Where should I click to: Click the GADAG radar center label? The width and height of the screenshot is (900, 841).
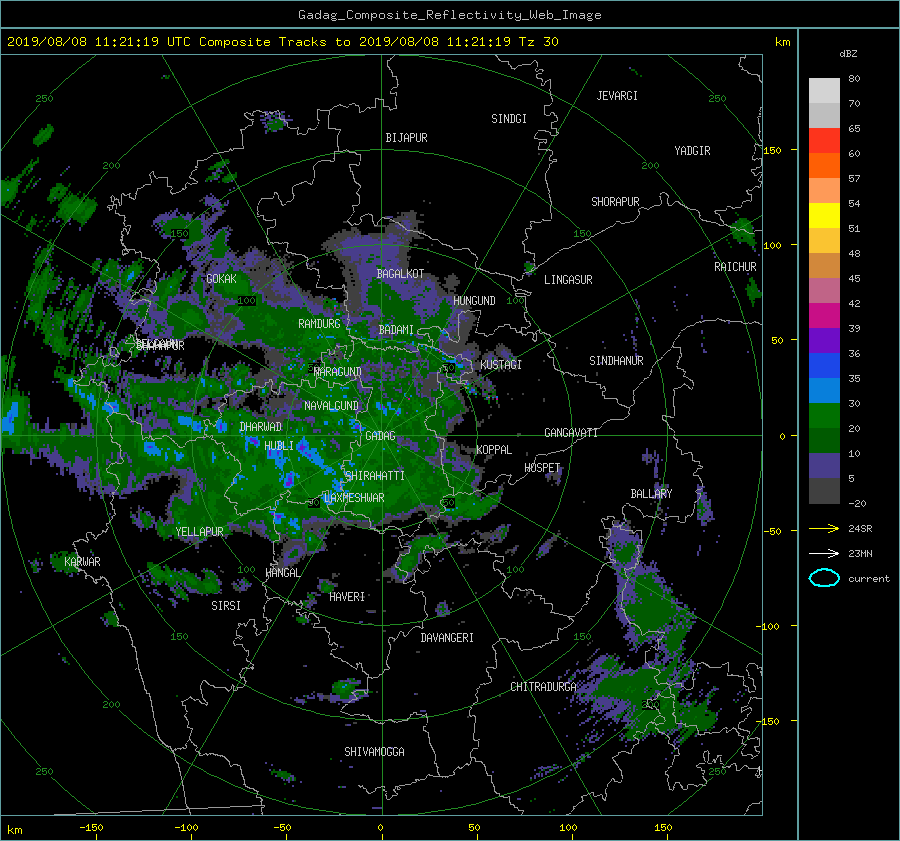380,436
